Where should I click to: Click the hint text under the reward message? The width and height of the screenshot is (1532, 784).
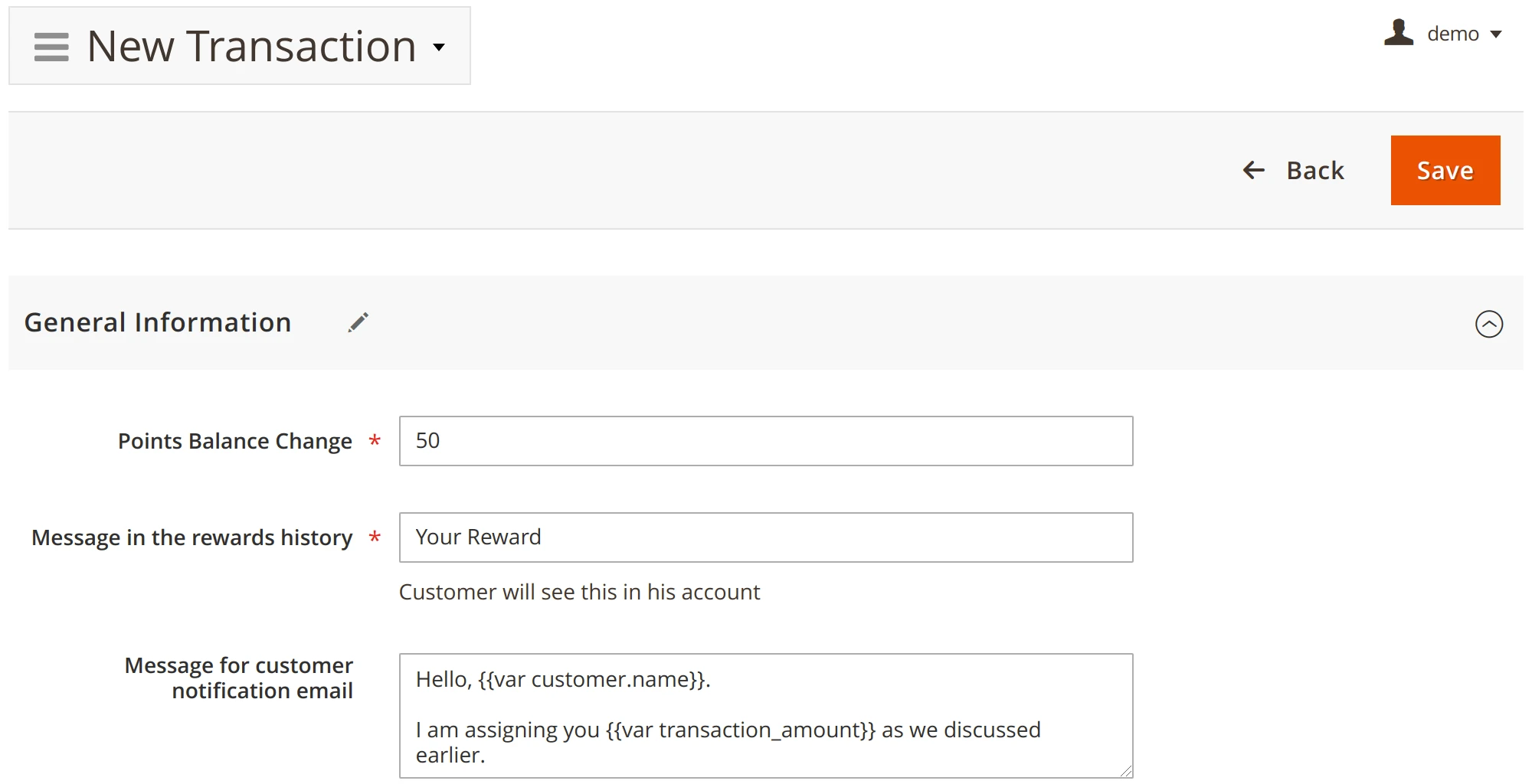[x=578, y=592]
